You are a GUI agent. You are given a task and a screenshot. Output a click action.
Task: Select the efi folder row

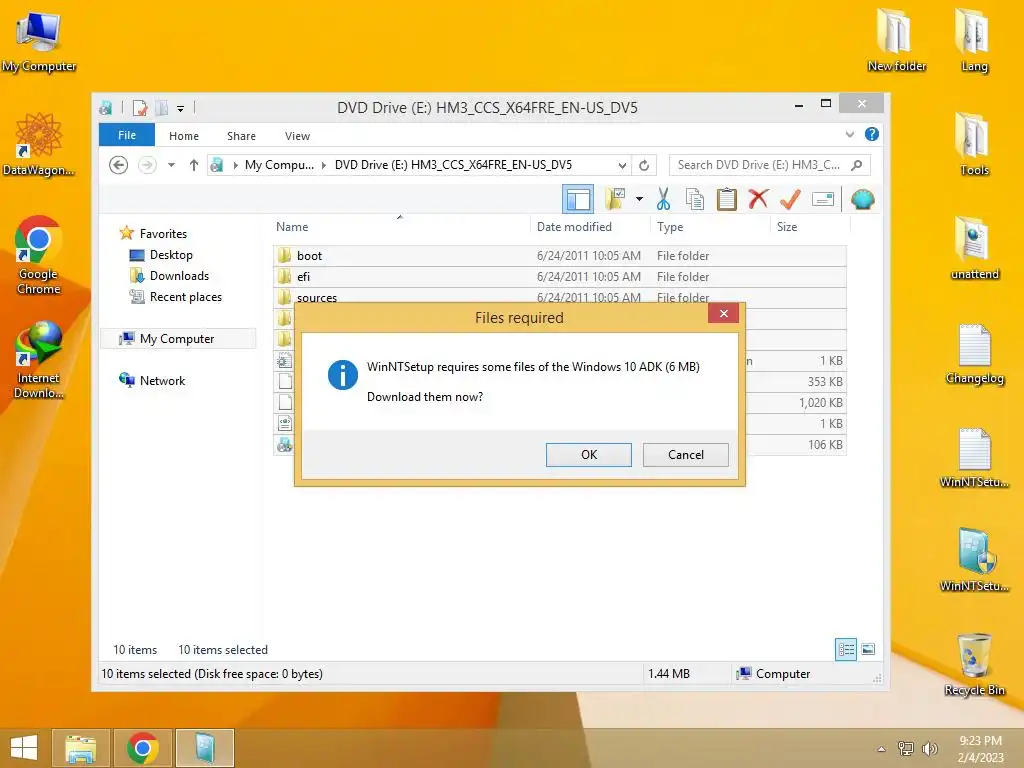point(560,276)
